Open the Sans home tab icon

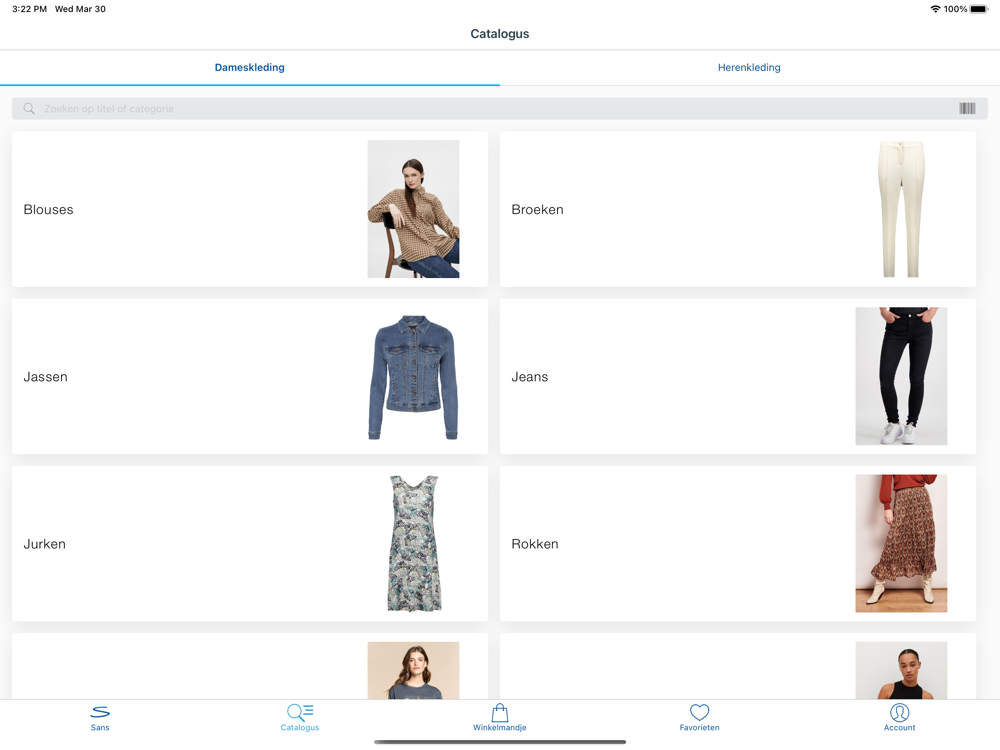coord(100,712)
